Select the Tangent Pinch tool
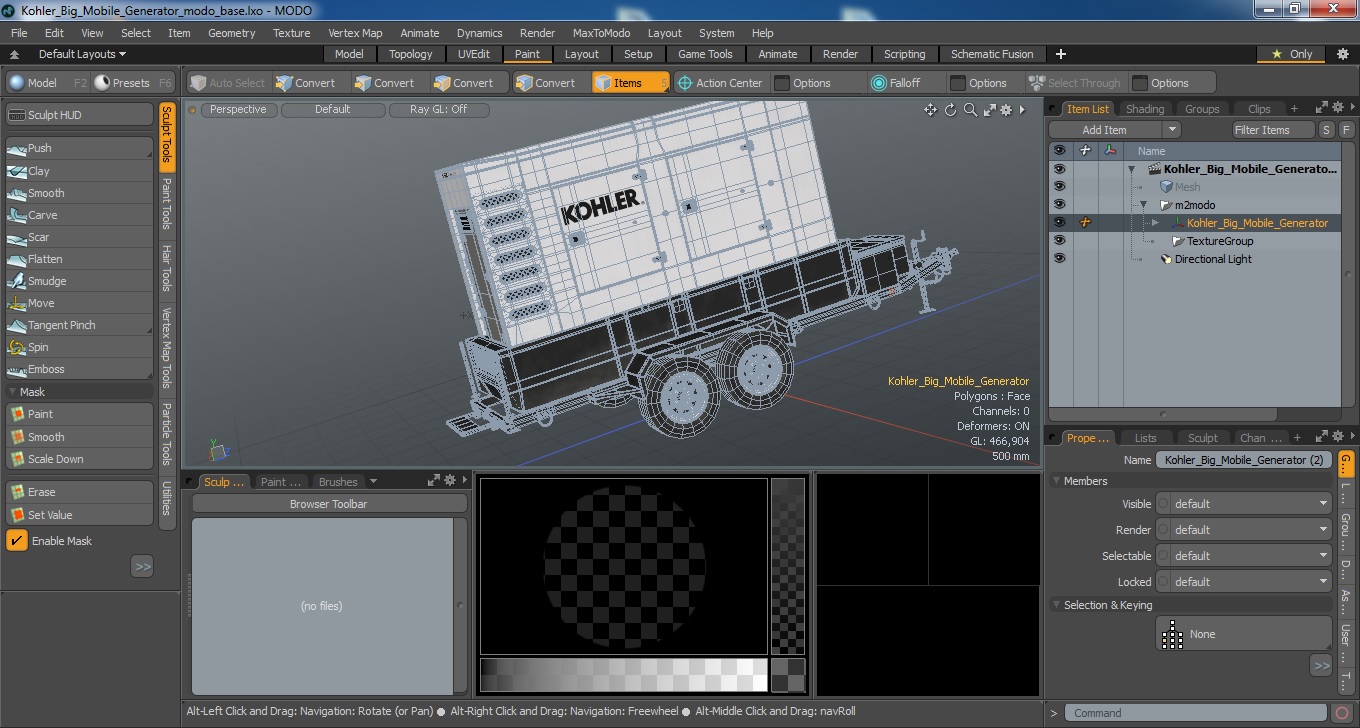The height and width of the screenshot is (728, 1360). coord(79,325)
